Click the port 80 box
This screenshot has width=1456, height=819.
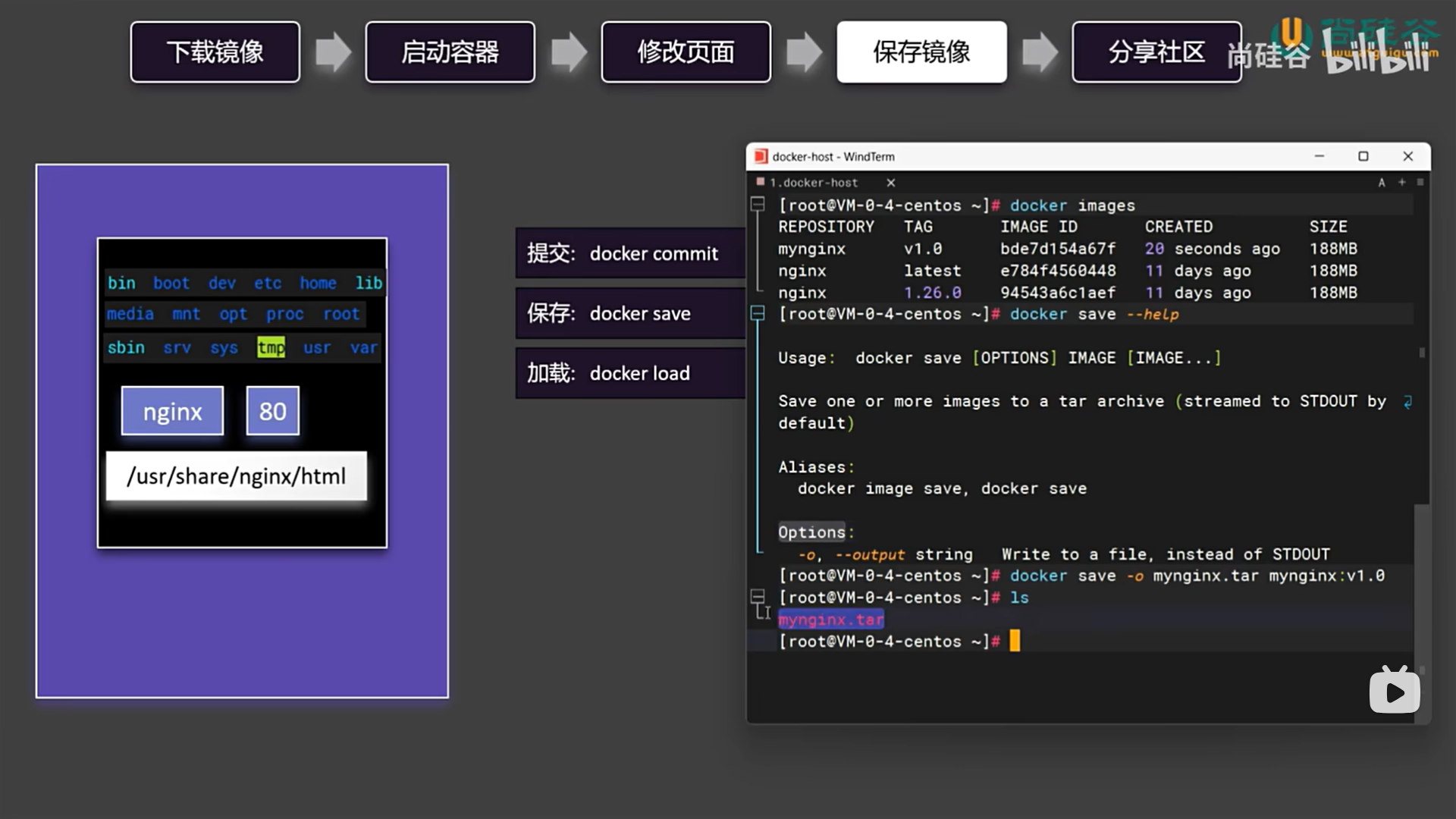pos(273,411)
